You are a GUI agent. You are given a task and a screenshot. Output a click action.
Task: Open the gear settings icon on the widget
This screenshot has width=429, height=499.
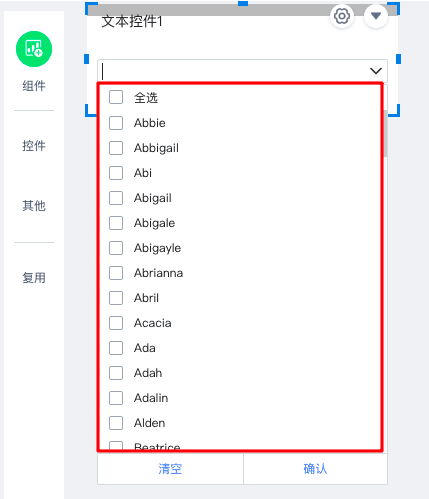pyautogui.click(x=342, y=16)
